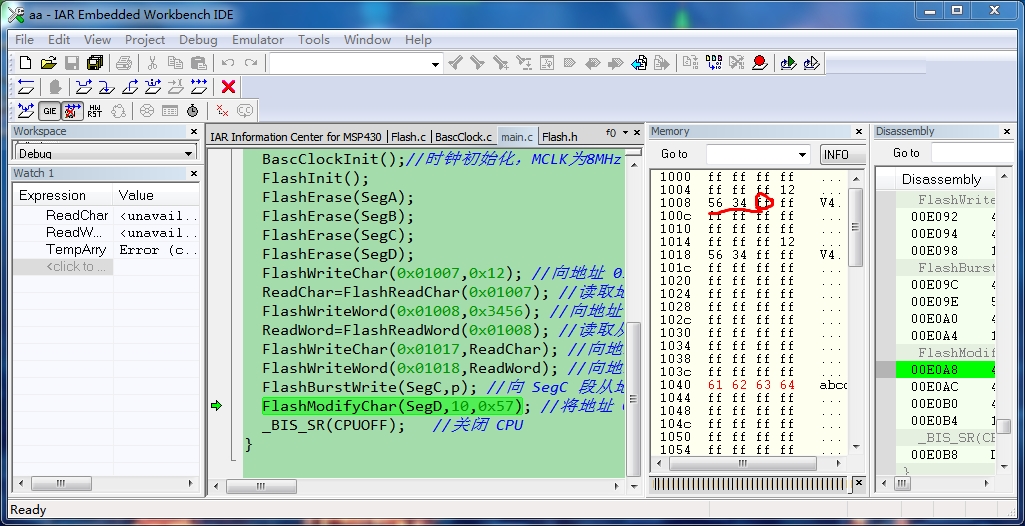Click the Make build icon

click(714, 63)
